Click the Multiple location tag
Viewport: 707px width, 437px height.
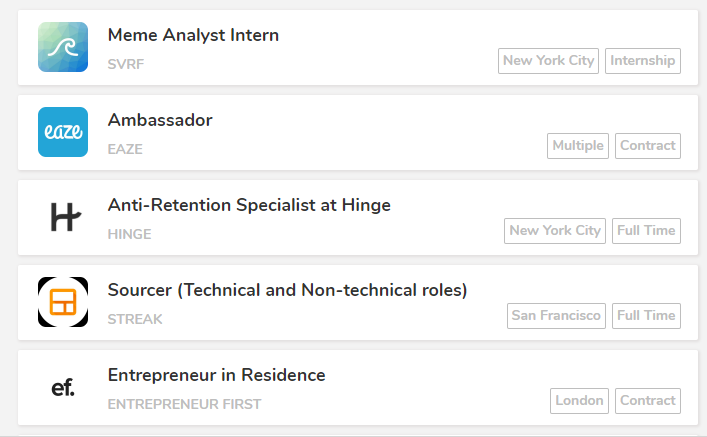578,145
